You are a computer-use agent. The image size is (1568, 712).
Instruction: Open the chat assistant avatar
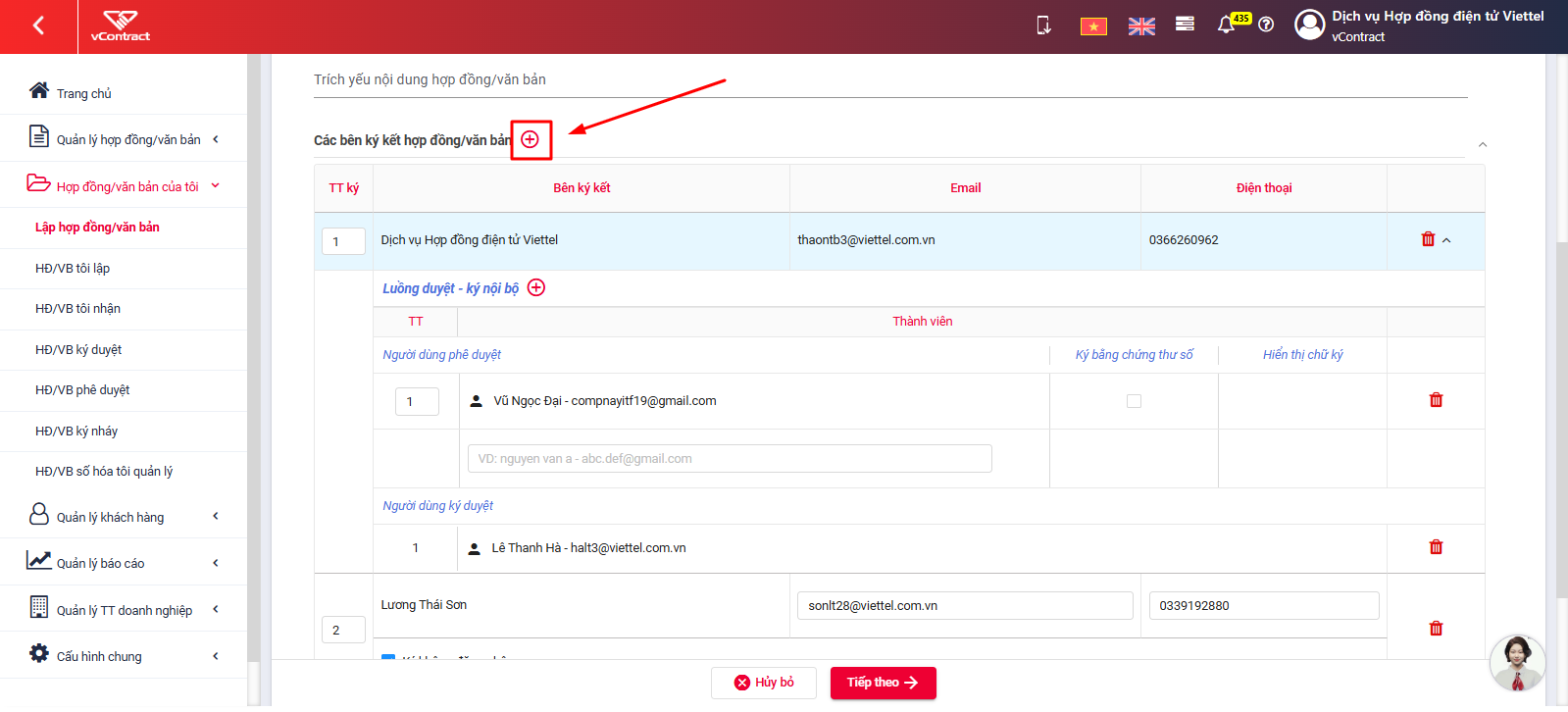coord(1517,663)
